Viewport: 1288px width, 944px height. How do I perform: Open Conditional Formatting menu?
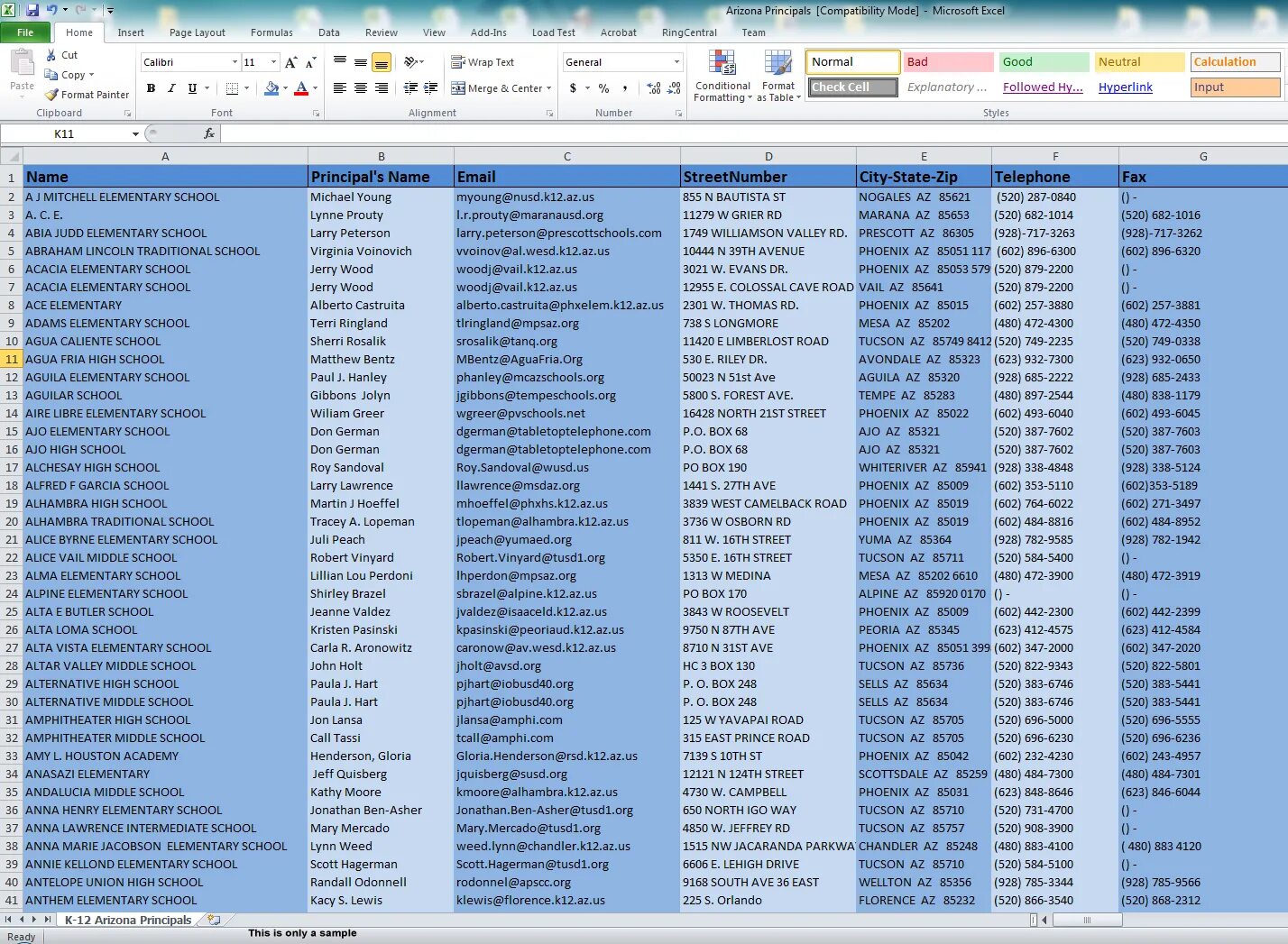click(722, 77)
